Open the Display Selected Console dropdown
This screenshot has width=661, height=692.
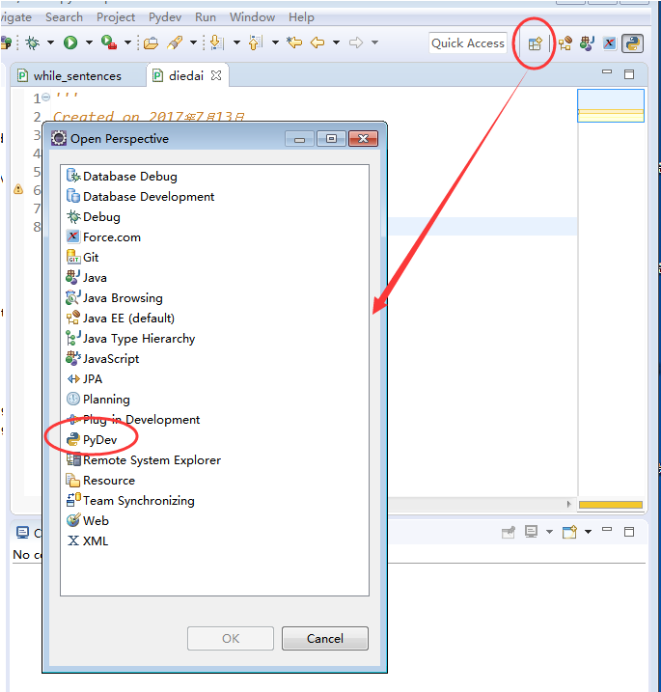[x=549, y=532]
